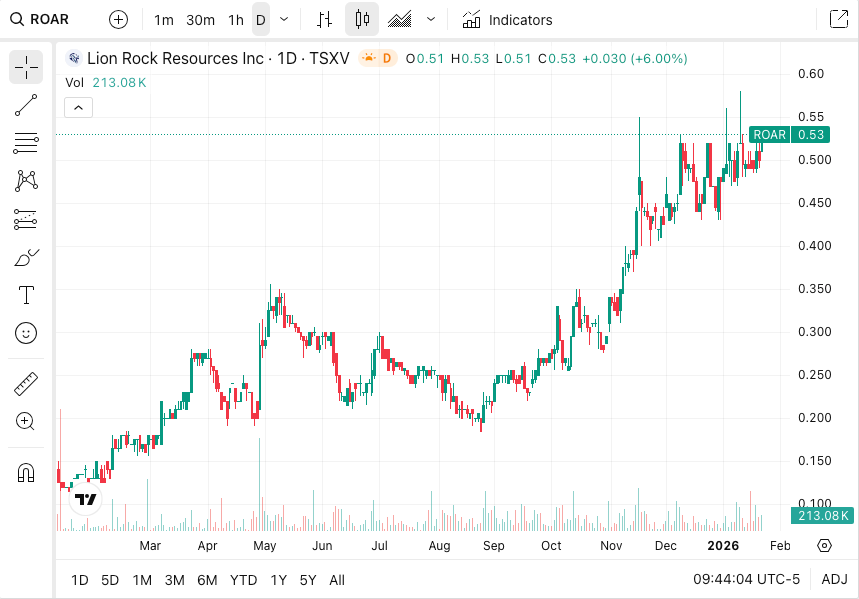Open the chart in a popup window

click(839, 19)
